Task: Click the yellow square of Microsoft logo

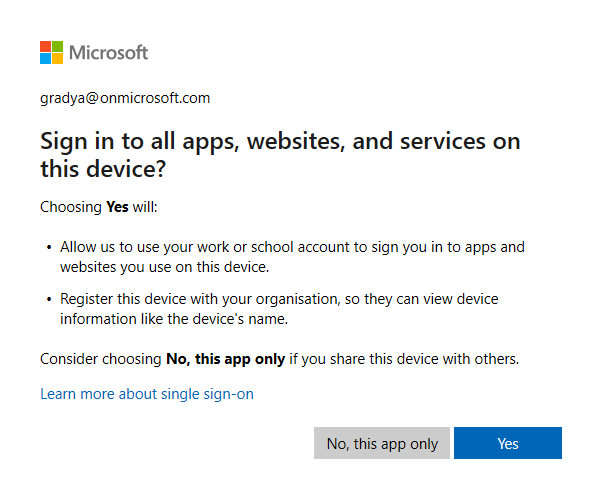Action: pos(57,58)
